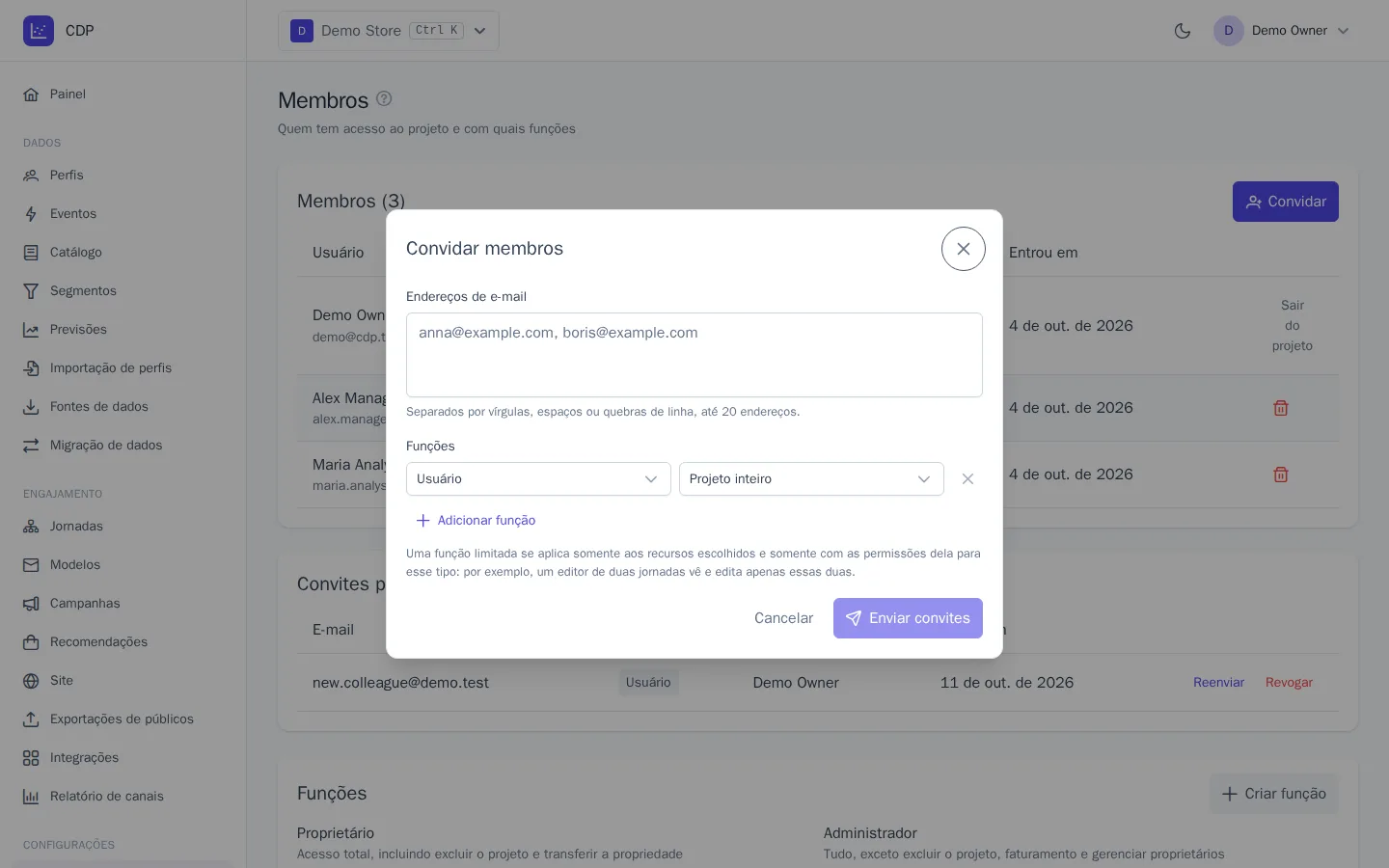Delete member Maria with the trash icon
Screen dimensions: 1389x868
pos(1281,475)
